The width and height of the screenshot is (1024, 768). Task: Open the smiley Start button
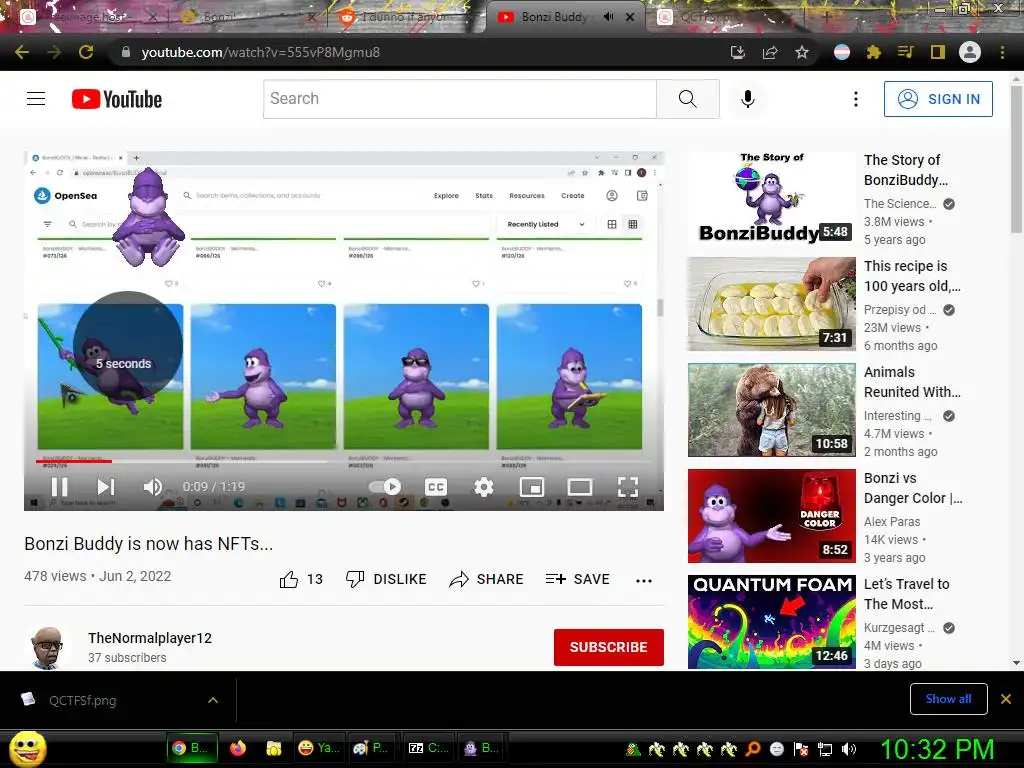(x=27, y=748)
